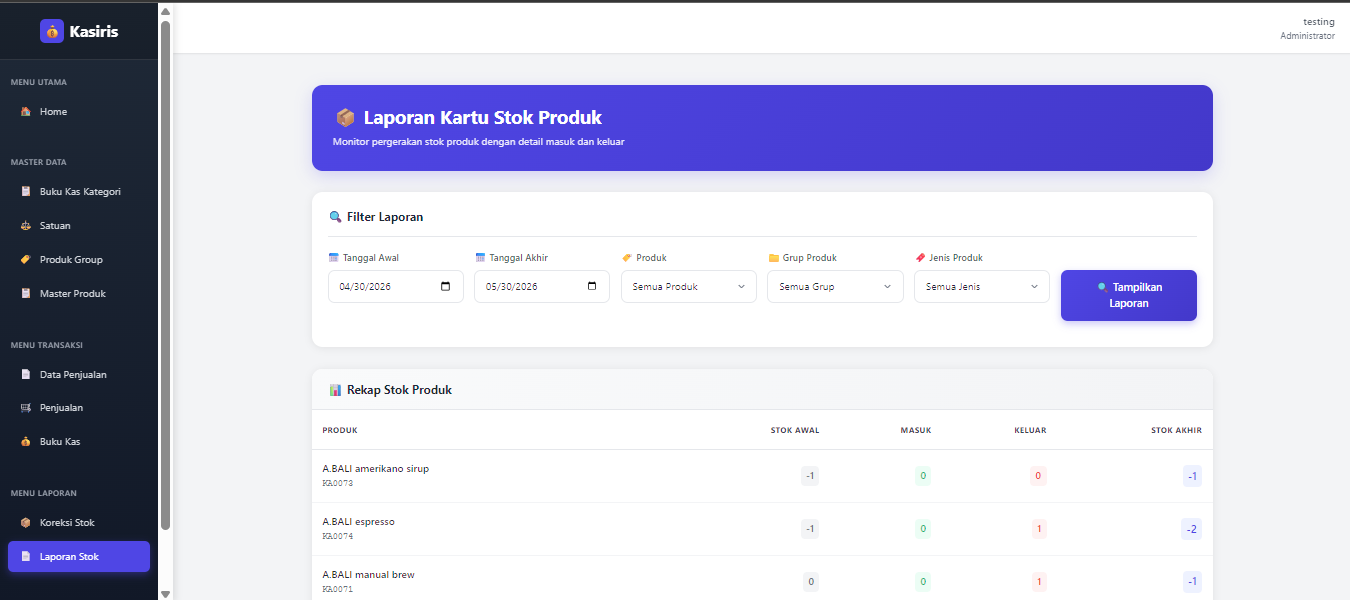Click the Tanggal Akhir date field
The height and width of the screenshot is (600, 1350).
[542, 287]
